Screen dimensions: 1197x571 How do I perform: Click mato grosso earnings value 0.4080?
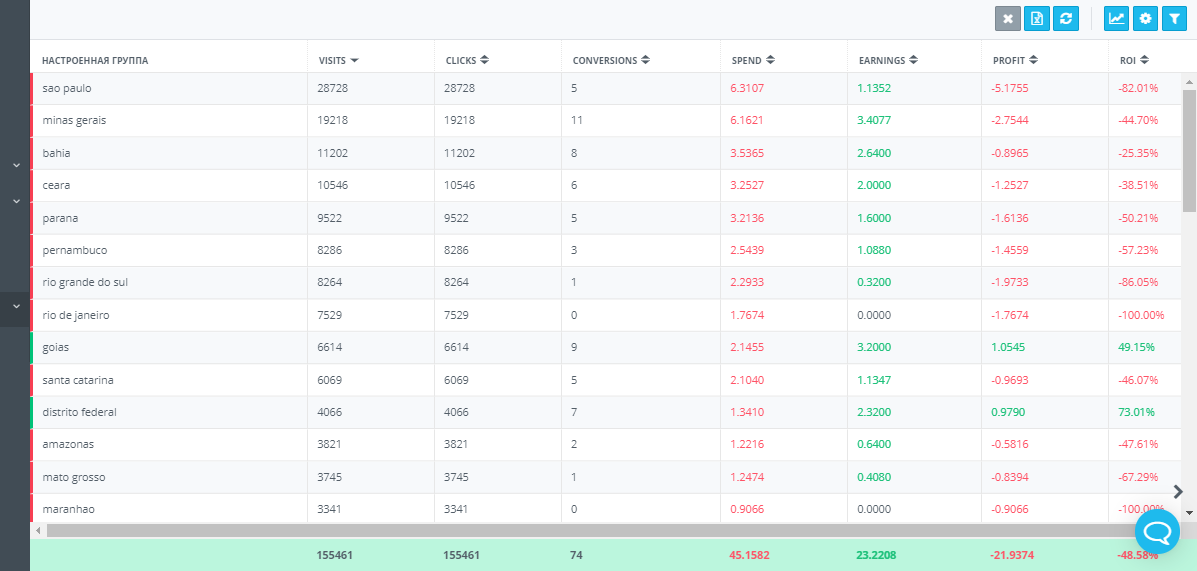875,477
